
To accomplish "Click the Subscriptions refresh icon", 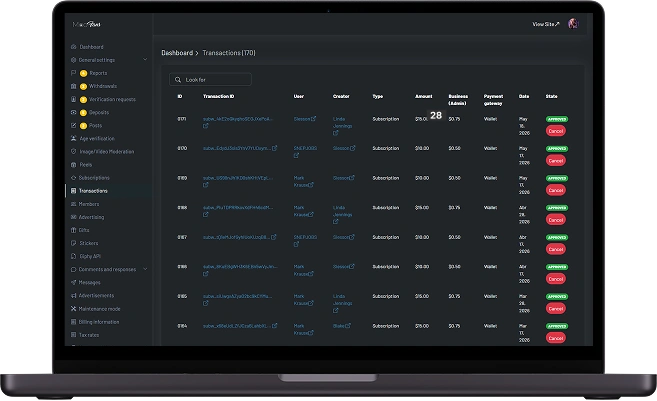I will (x=74, y=178).
